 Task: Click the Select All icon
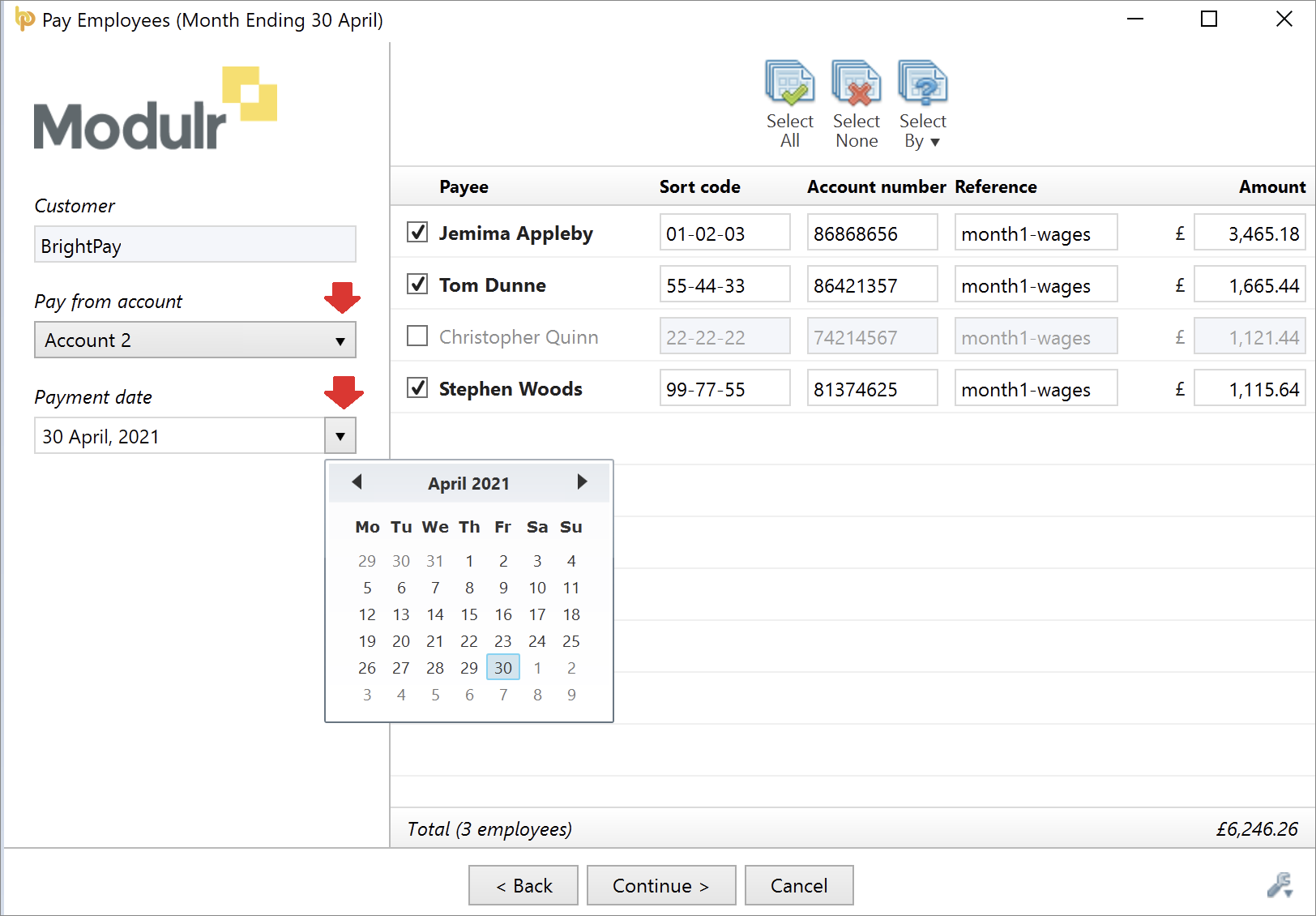pyautogui.click(x=789, y=84)
